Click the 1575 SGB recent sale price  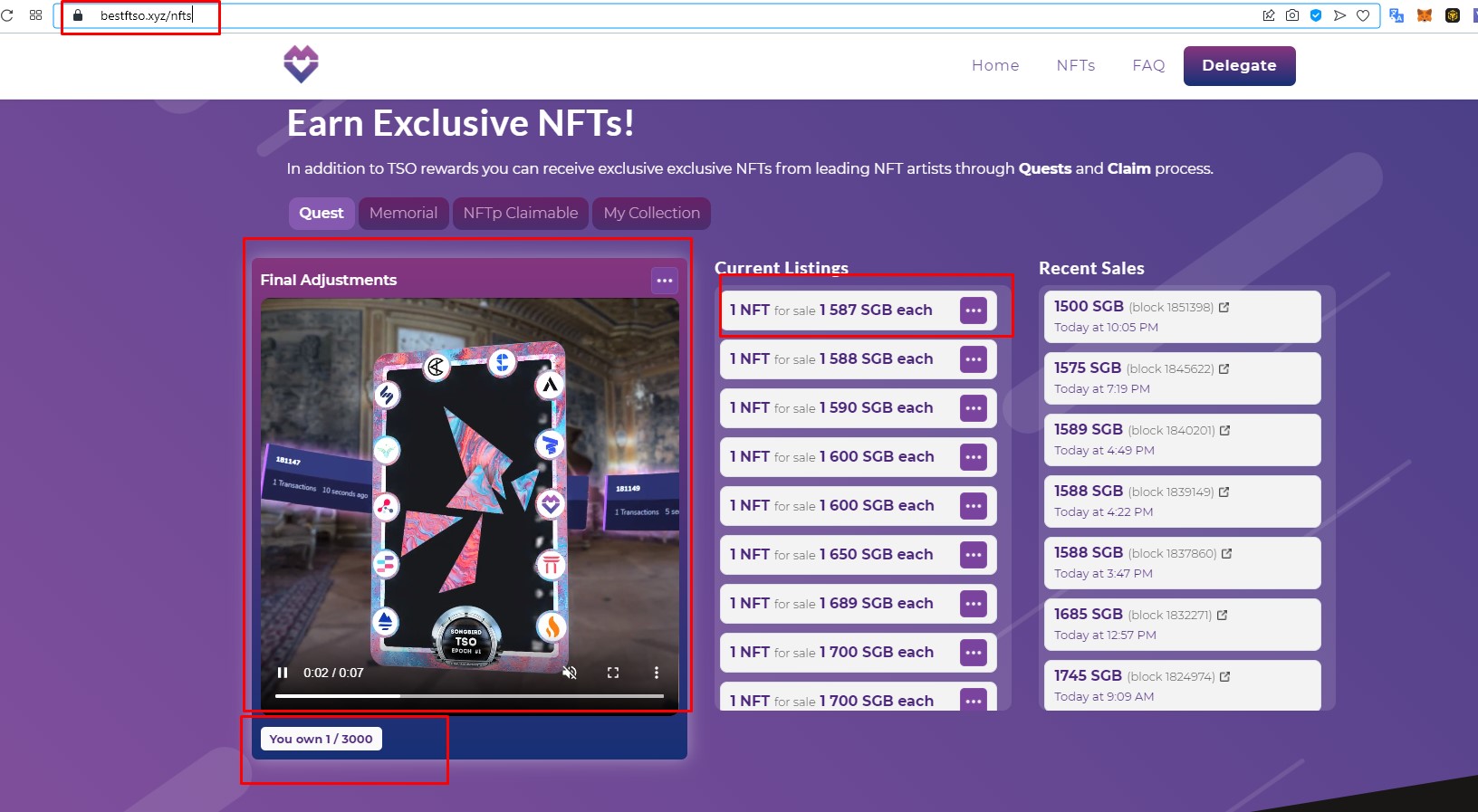coord(1088,368)
